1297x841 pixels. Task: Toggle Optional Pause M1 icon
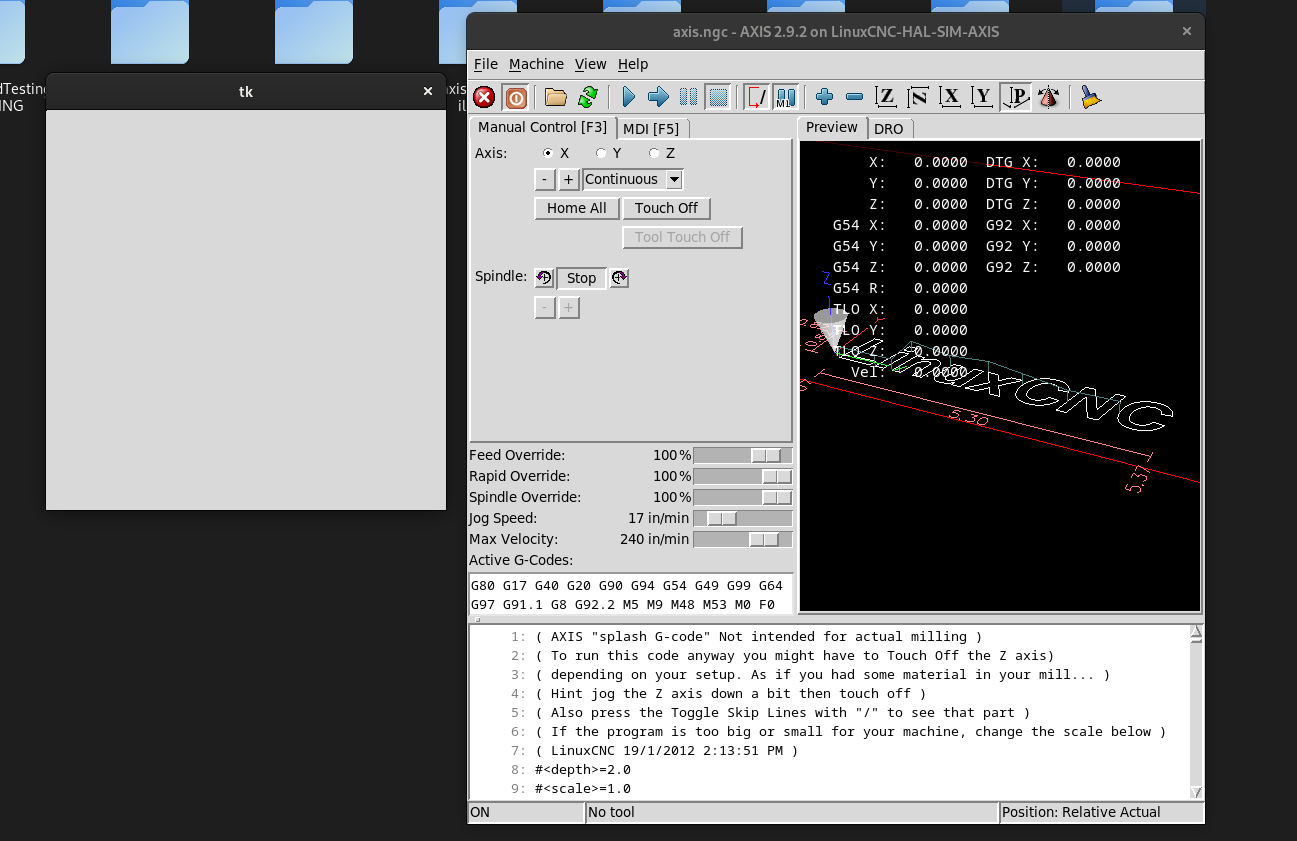coord(786,97)
